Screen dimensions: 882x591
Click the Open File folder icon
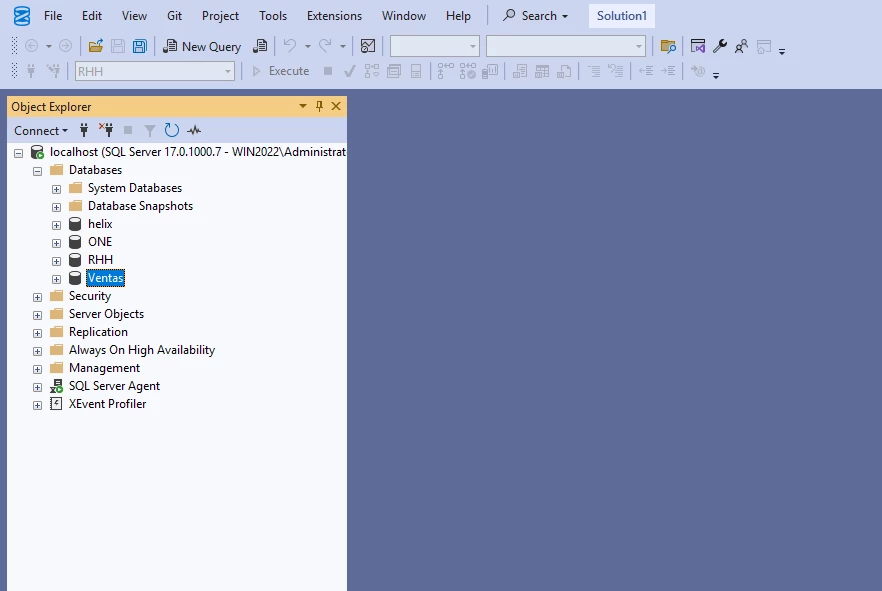click(96, 46)
